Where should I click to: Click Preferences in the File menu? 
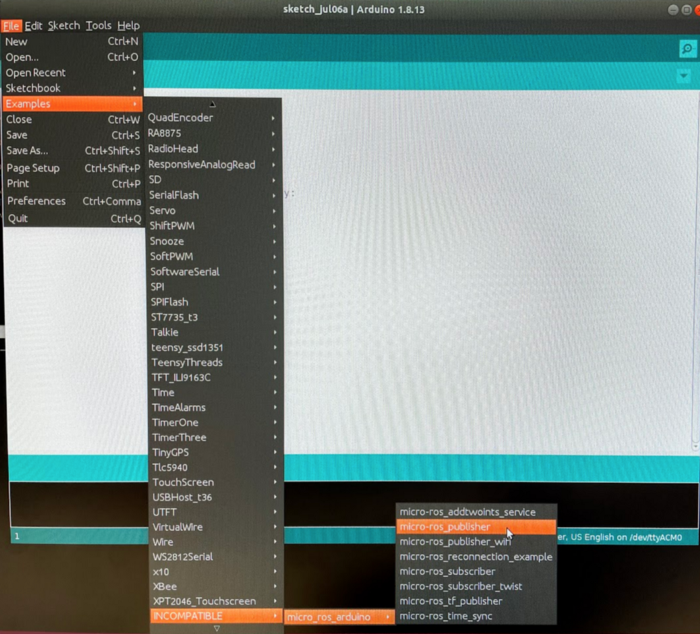pyautogui.click(x=37, y=201)
